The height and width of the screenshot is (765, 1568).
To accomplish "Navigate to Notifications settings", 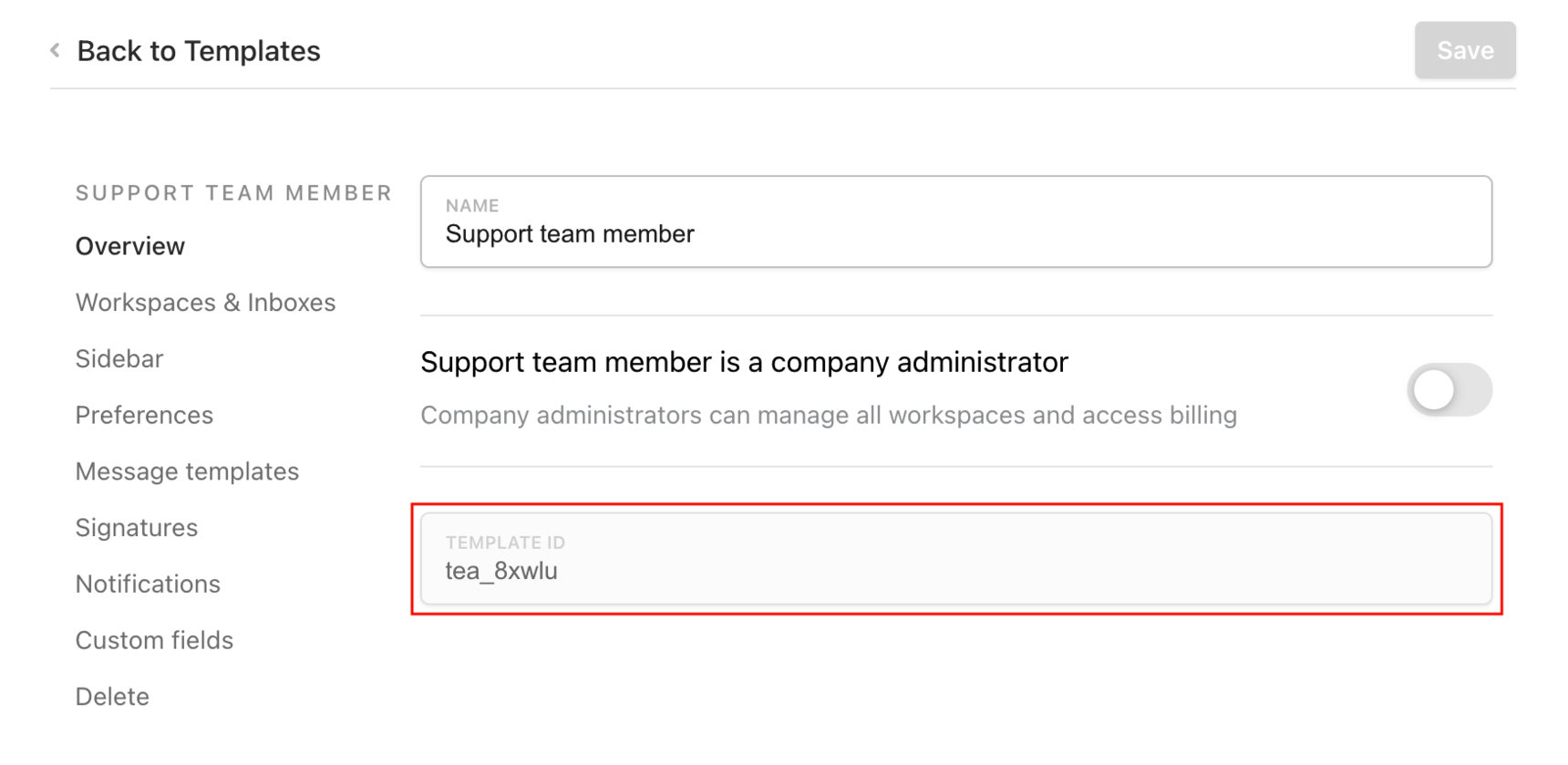I will click(148, 584).
